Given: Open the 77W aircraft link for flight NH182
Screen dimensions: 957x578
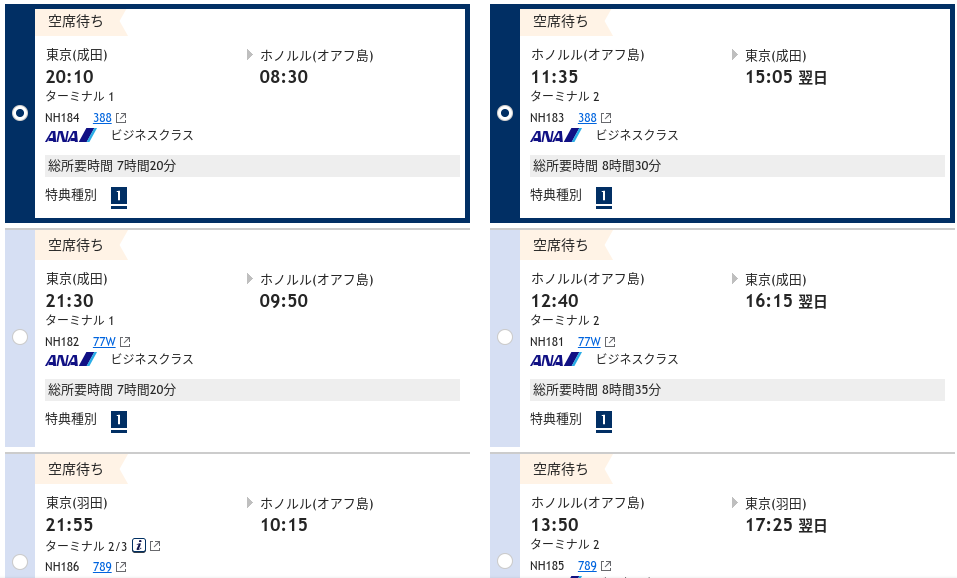Looking at the screenshot, I should 104,342.
